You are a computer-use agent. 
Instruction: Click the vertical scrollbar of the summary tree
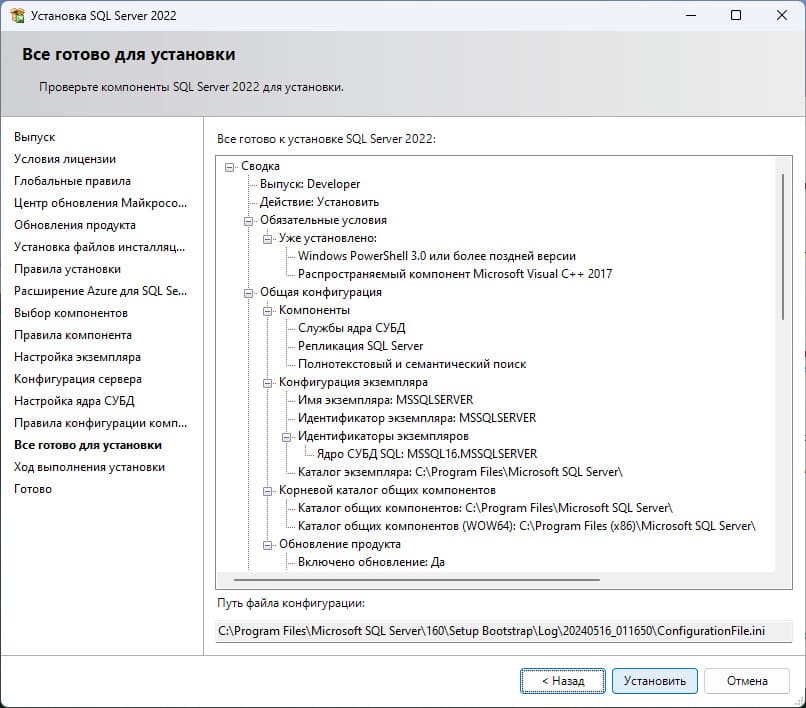click(783, 247)
